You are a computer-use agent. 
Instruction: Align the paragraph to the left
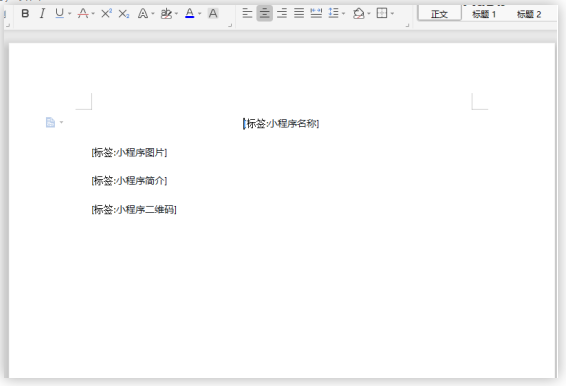tap(247, 14)
